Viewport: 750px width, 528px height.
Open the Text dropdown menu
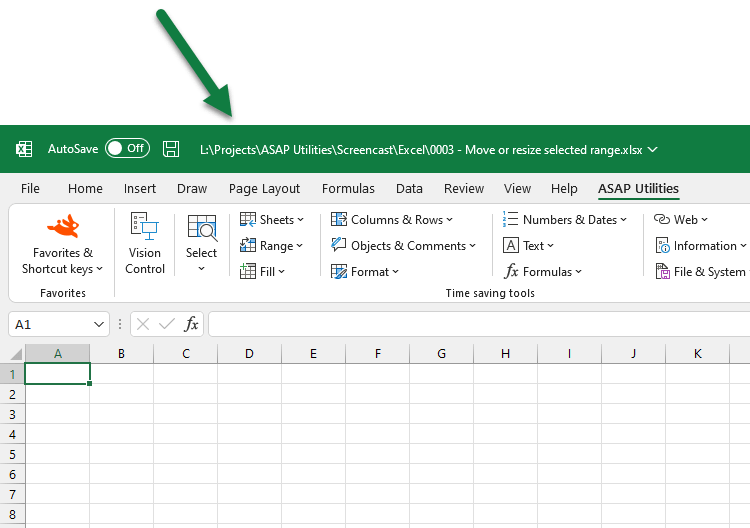538,245
